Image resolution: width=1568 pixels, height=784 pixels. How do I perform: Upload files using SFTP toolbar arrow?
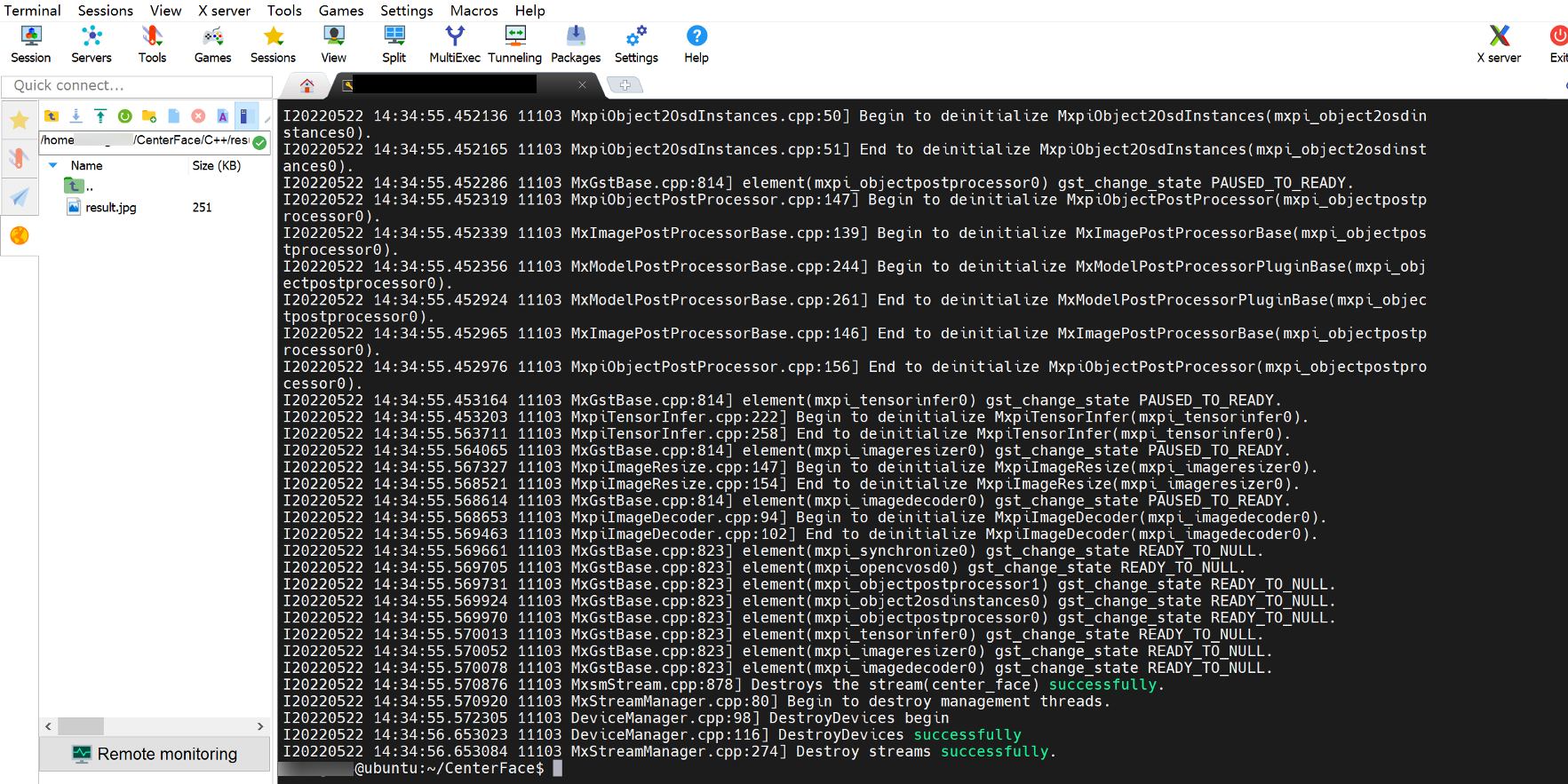click(x=100, y=116)
